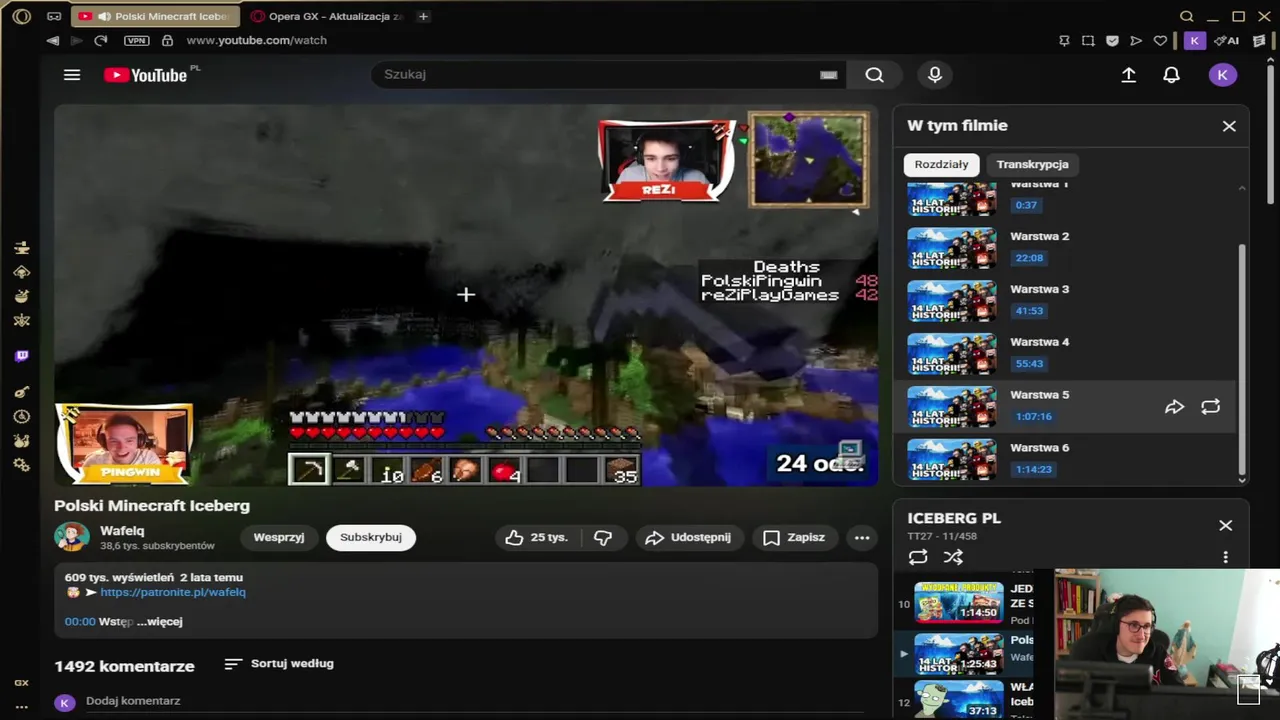
Task: Open the YouTube hamburger guide menu
Action: click(x=72, y=75)
